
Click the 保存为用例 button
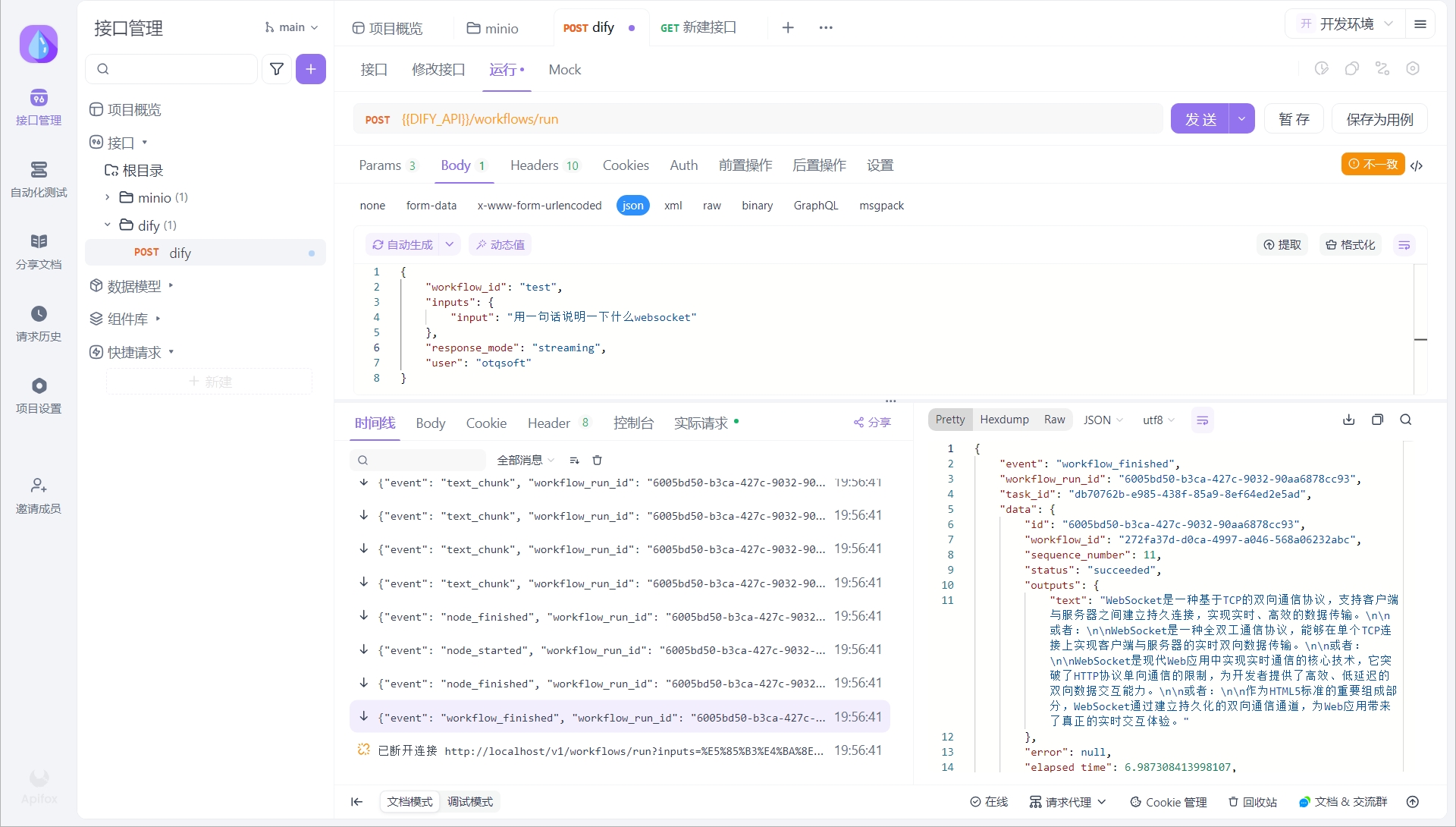1379,119
